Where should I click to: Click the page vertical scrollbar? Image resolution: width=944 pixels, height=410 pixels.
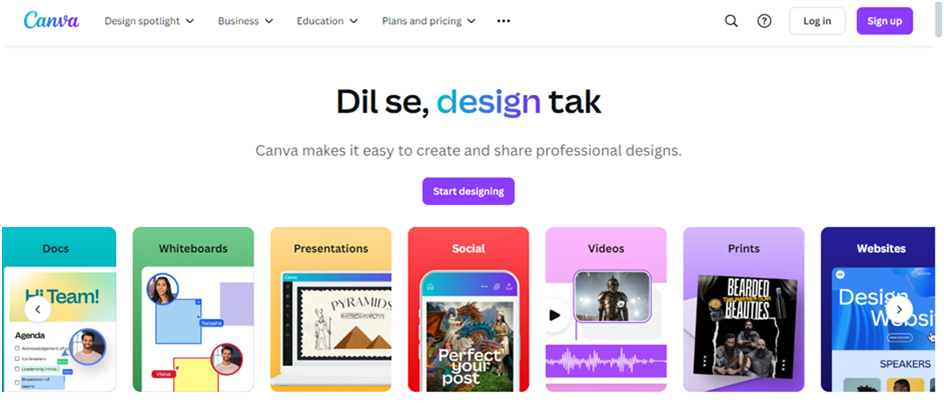tap(939, 18)
